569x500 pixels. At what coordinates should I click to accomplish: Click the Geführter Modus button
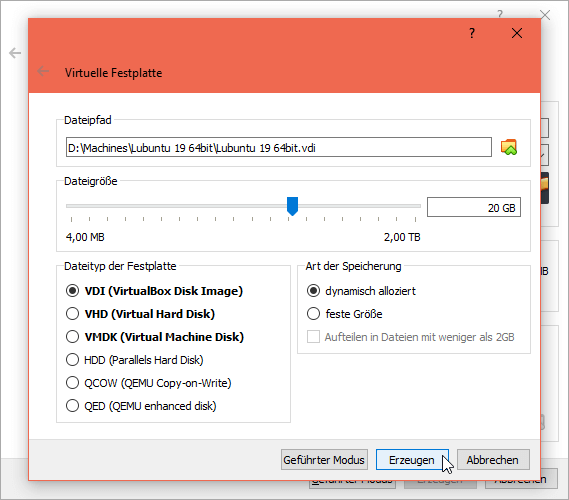(x=324, y=460)
